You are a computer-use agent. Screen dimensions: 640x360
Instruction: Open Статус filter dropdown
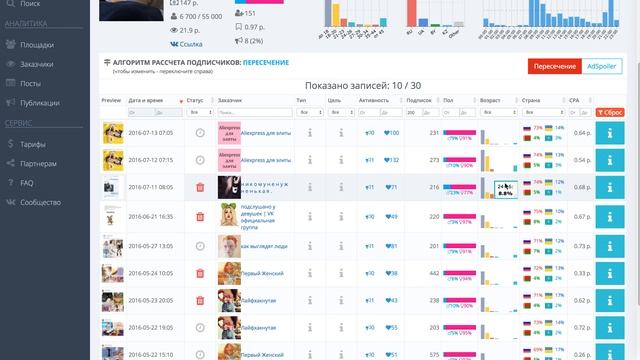[x=200, y=112]
